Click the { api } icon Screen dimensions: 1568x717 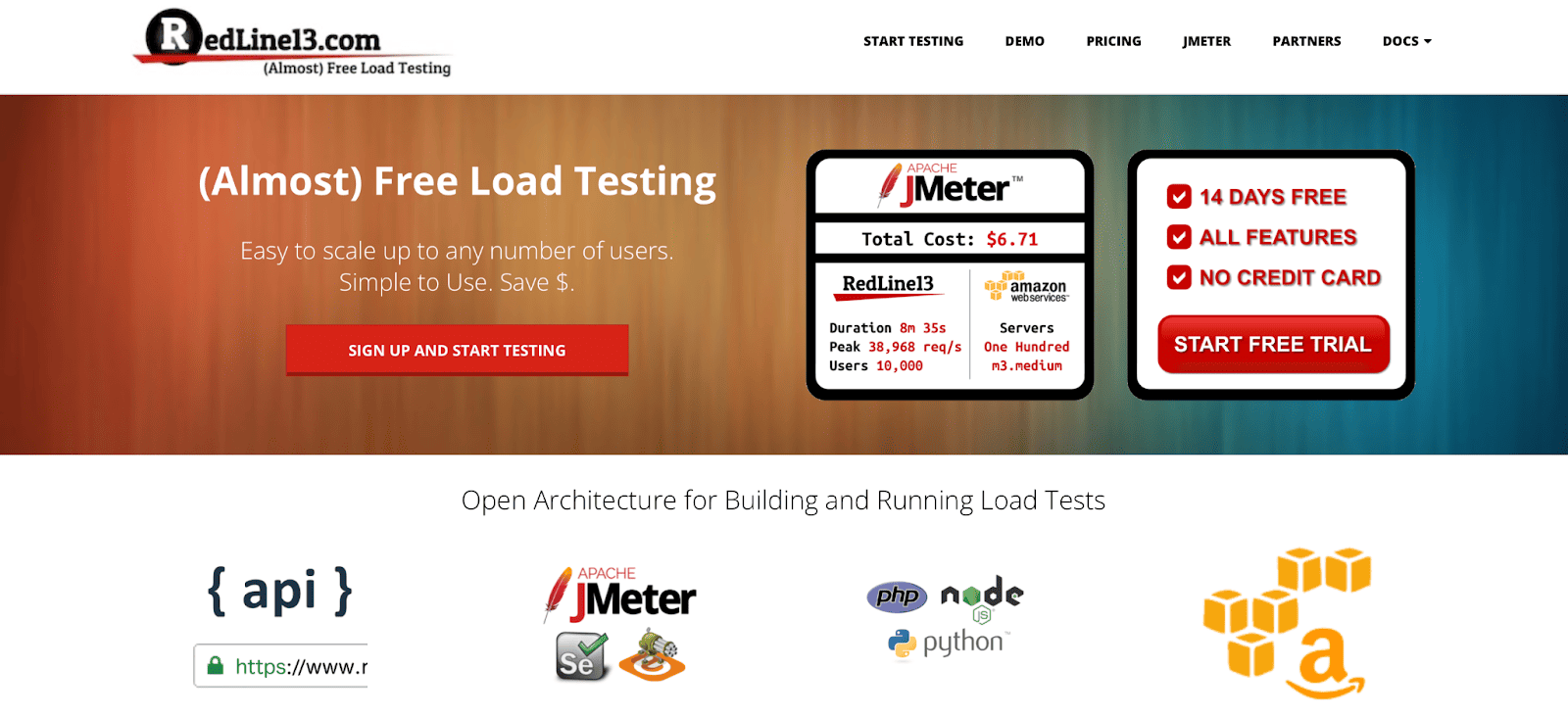tap(280, 592)
